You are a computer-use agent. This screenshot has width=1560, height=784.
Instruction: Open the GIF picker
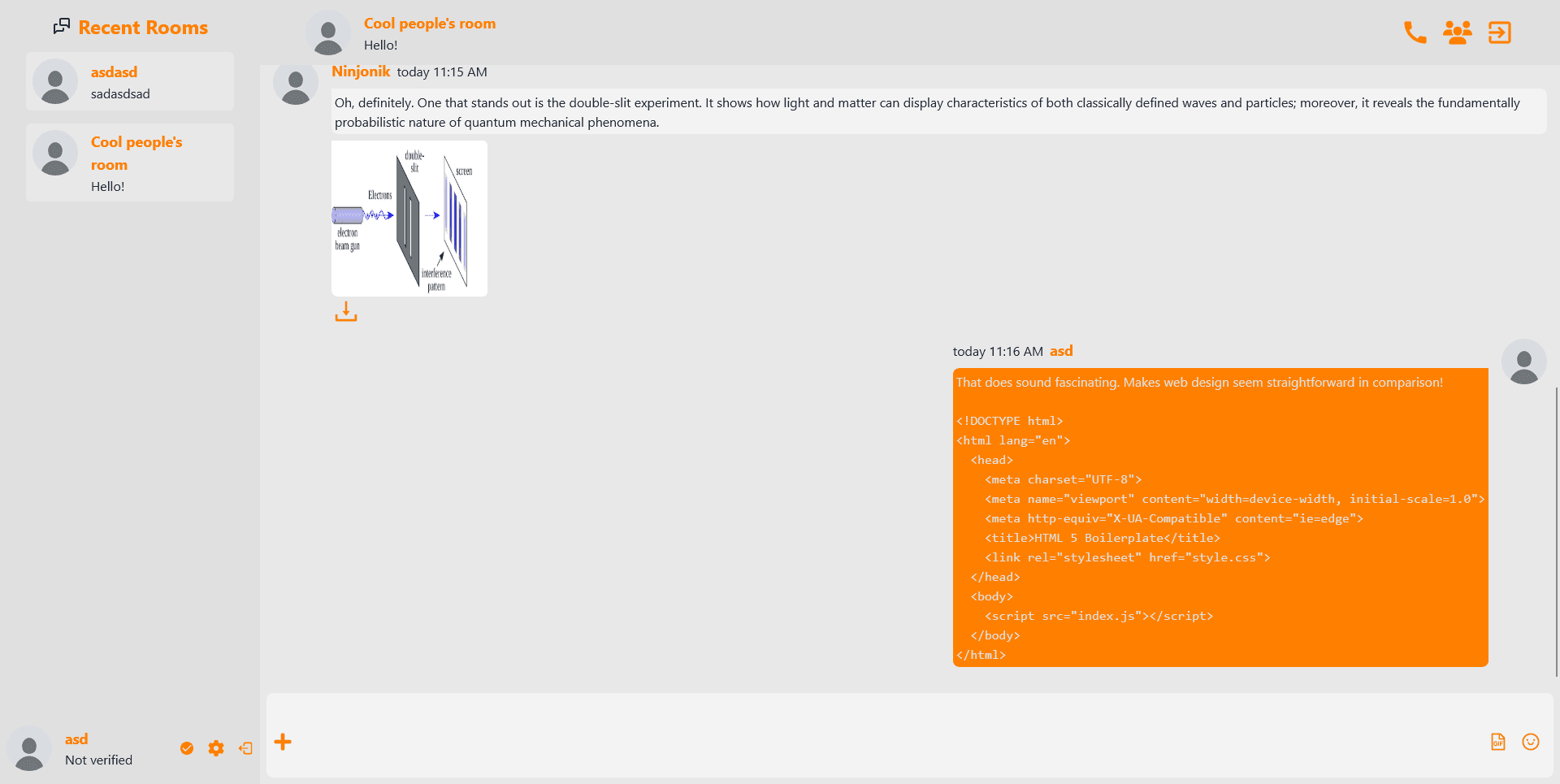[x=1497, y=742]
